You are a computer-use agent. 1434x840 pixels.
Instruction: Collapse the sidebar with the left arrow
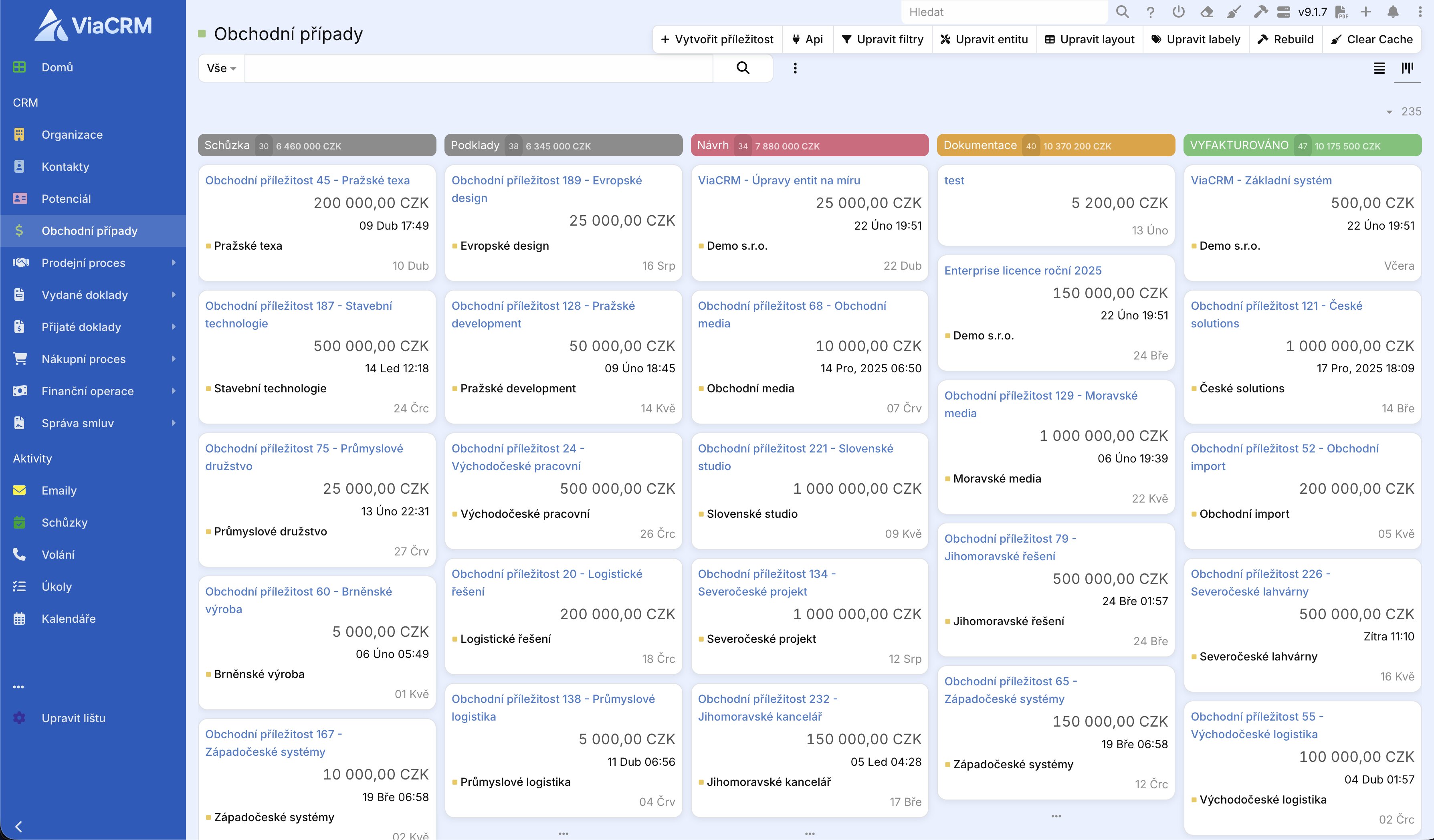19,826
